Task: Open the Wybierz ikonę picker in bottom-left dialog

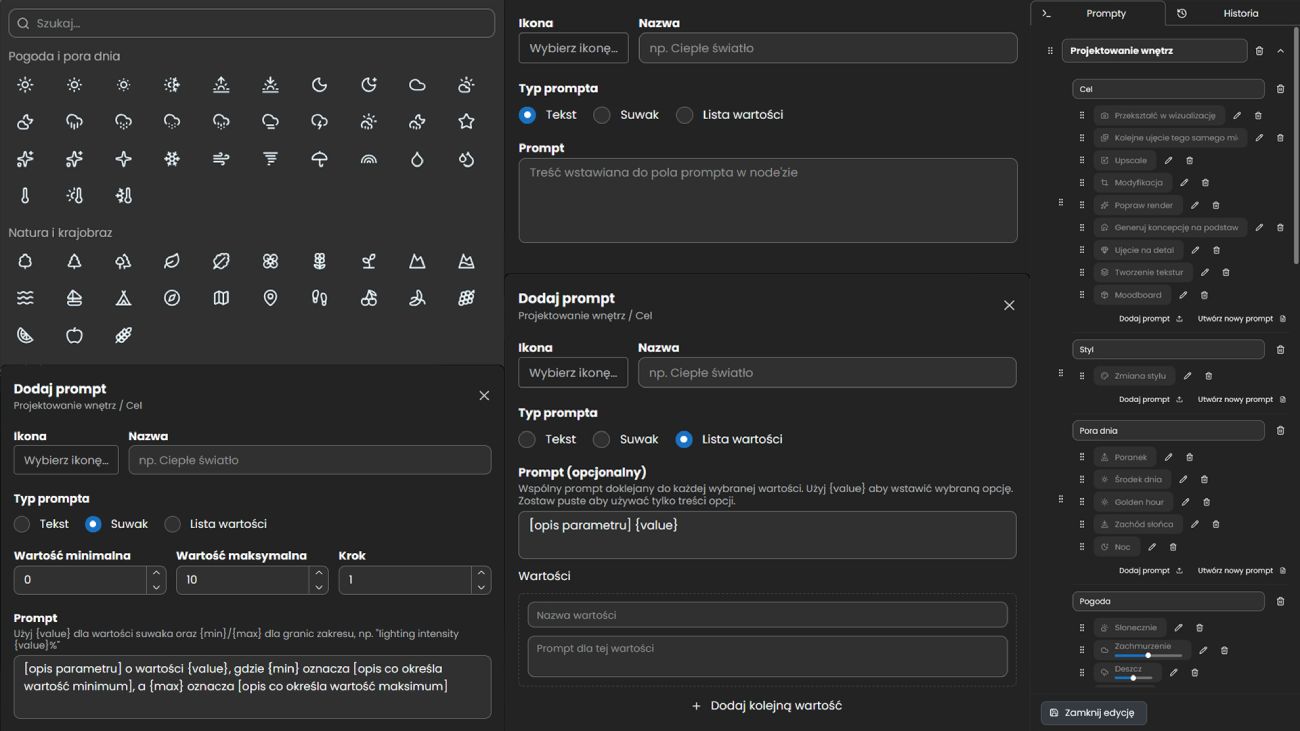Action: click(66, 460)
